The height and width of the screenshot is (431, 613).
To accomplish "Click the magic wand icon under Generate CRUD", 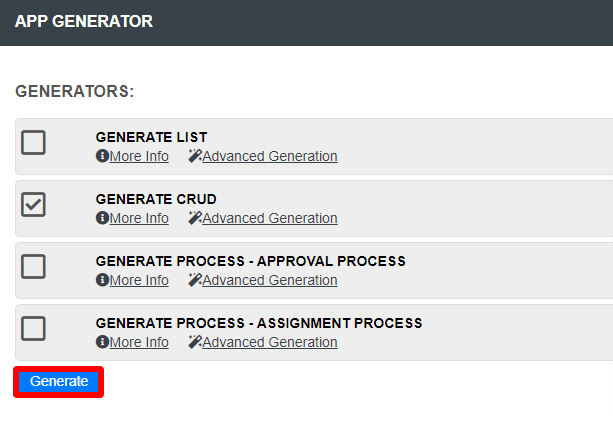I will click(195, 218).
